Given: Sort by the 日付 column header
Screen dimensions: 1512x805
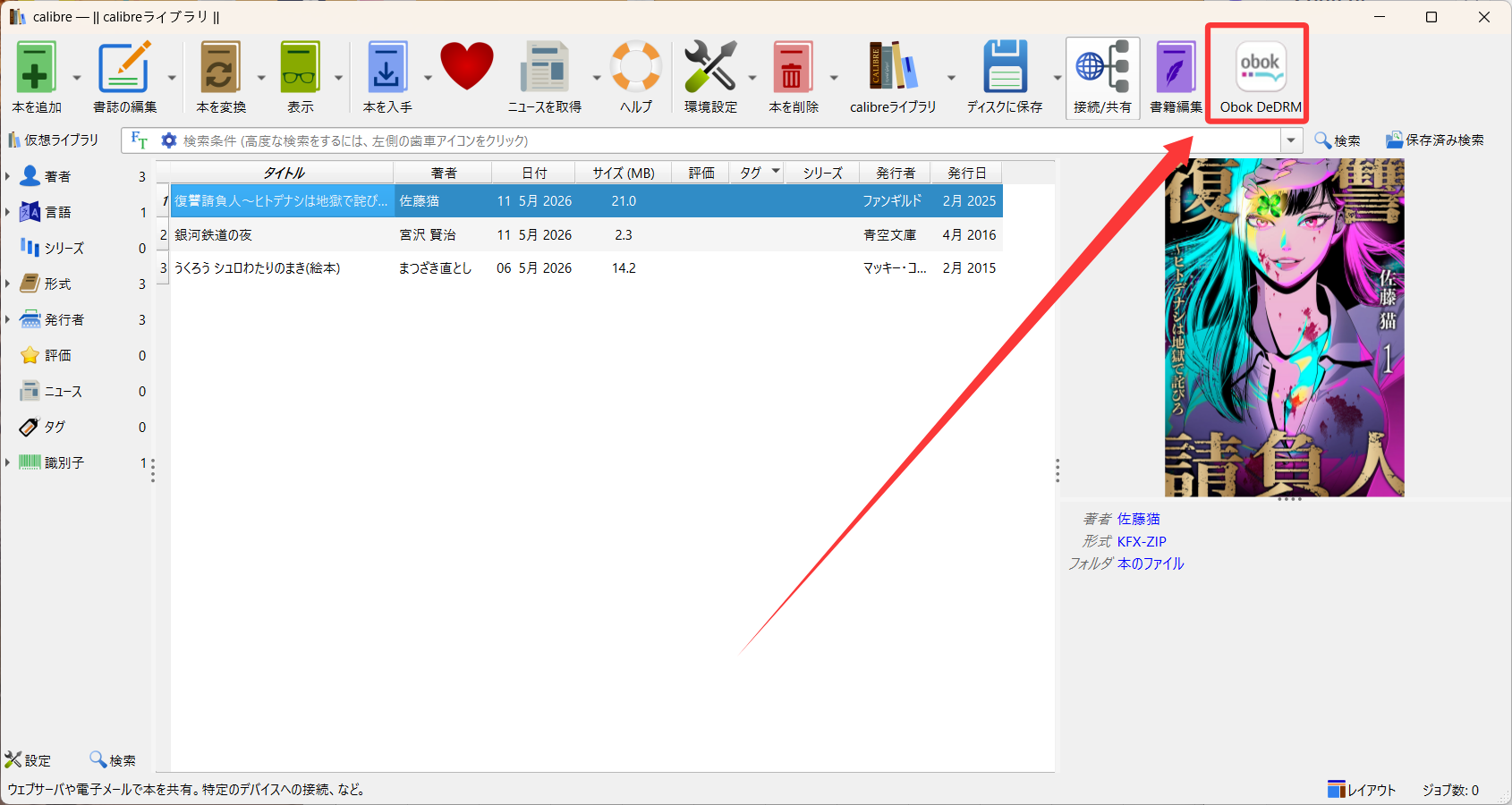Looking at the screenshot, I should 534,173.
